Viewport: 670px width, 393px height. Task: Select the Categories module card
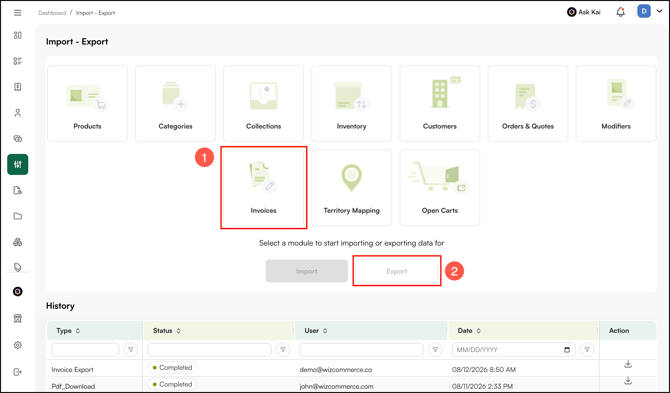[x=175, y=103]
